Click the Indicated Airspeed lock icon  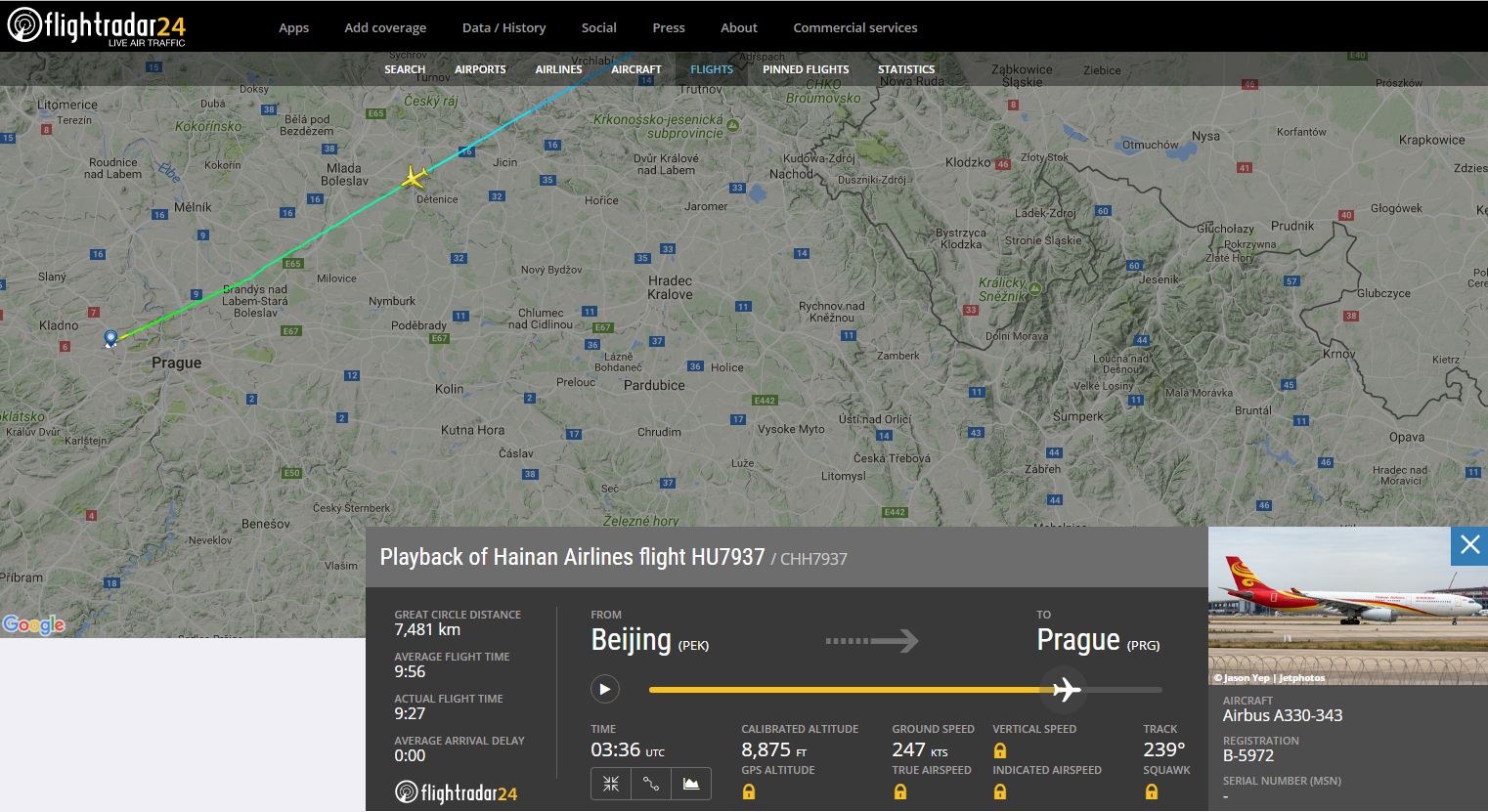click(x=1000, y=791)
